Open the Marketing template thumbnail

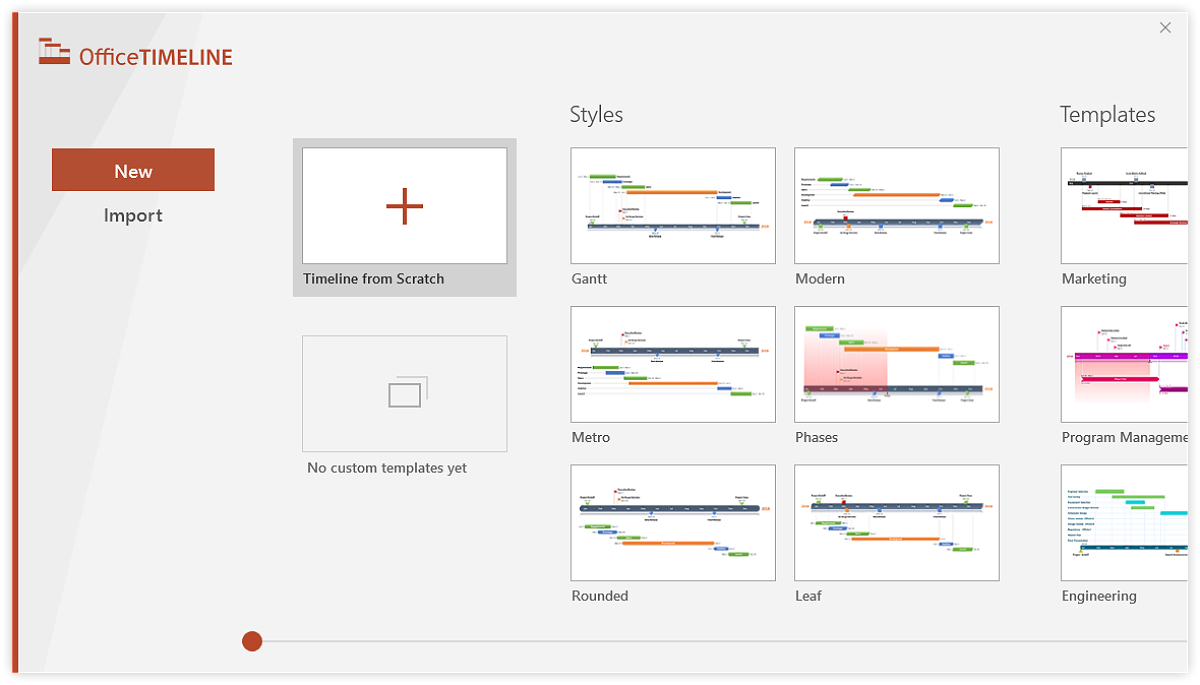pos(1125,206)
